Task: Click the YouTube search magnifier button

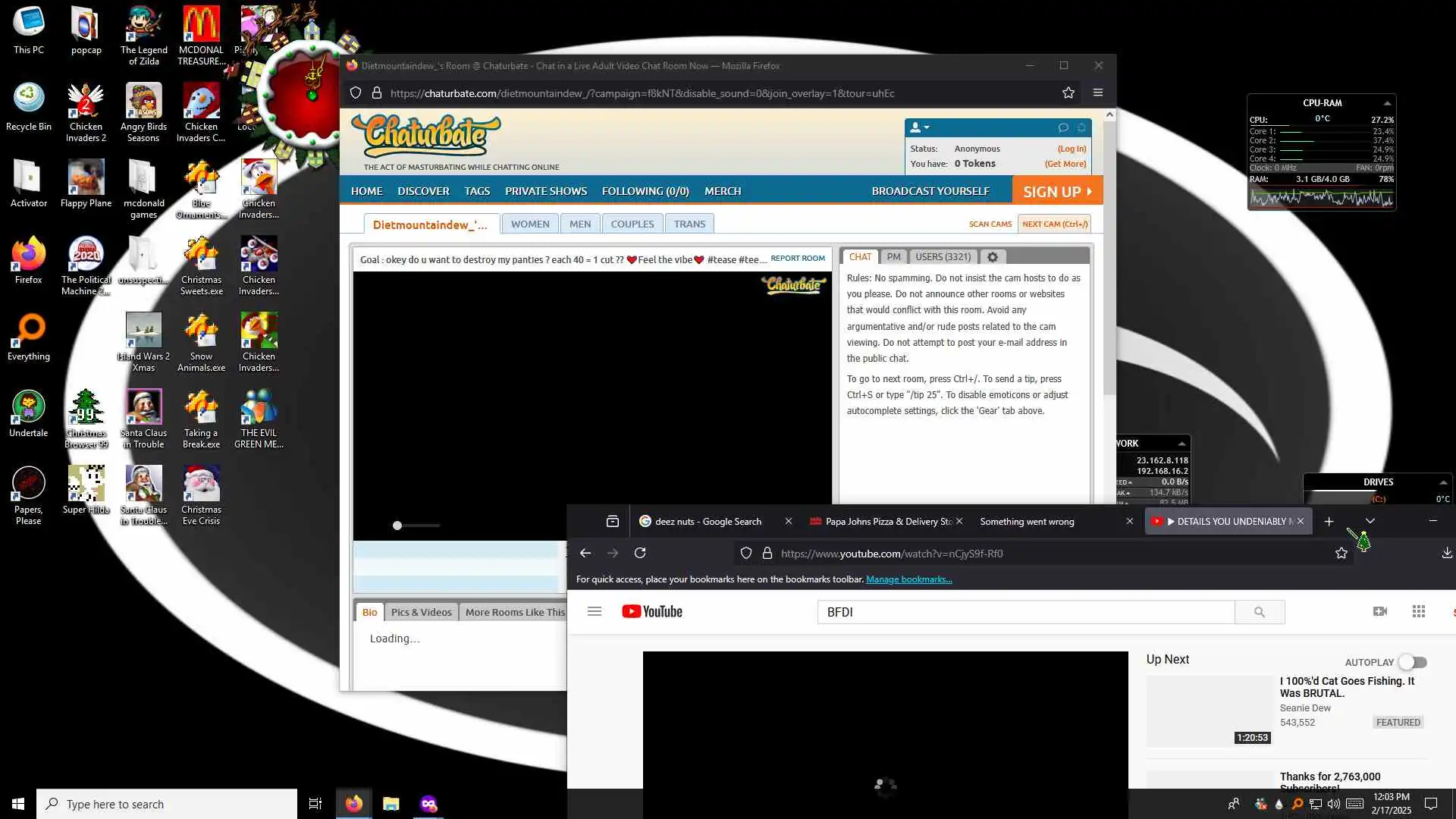Action: [1259, 612]
